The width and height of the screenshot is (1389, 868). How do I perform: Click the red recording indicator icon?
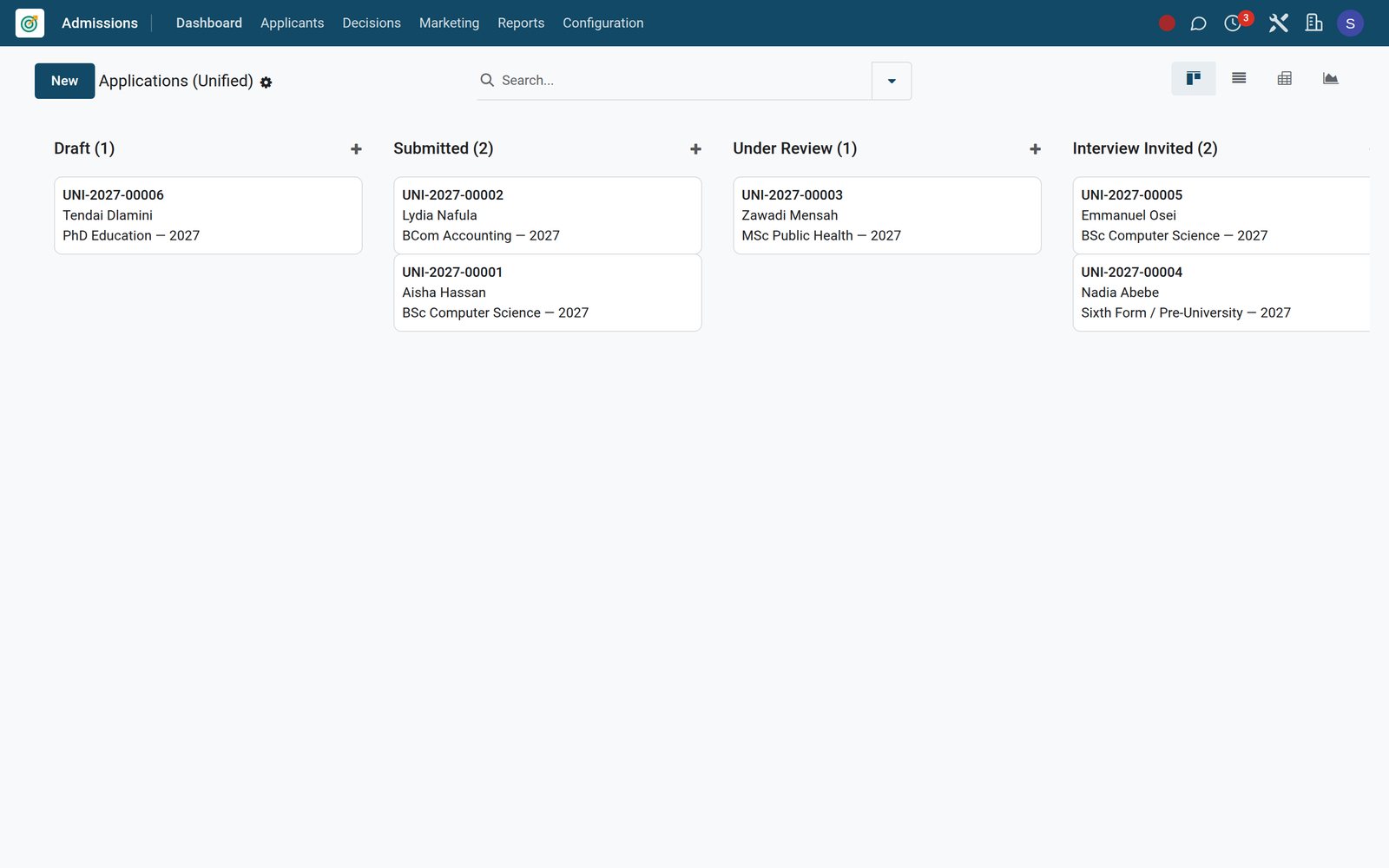pos(1167,23)
